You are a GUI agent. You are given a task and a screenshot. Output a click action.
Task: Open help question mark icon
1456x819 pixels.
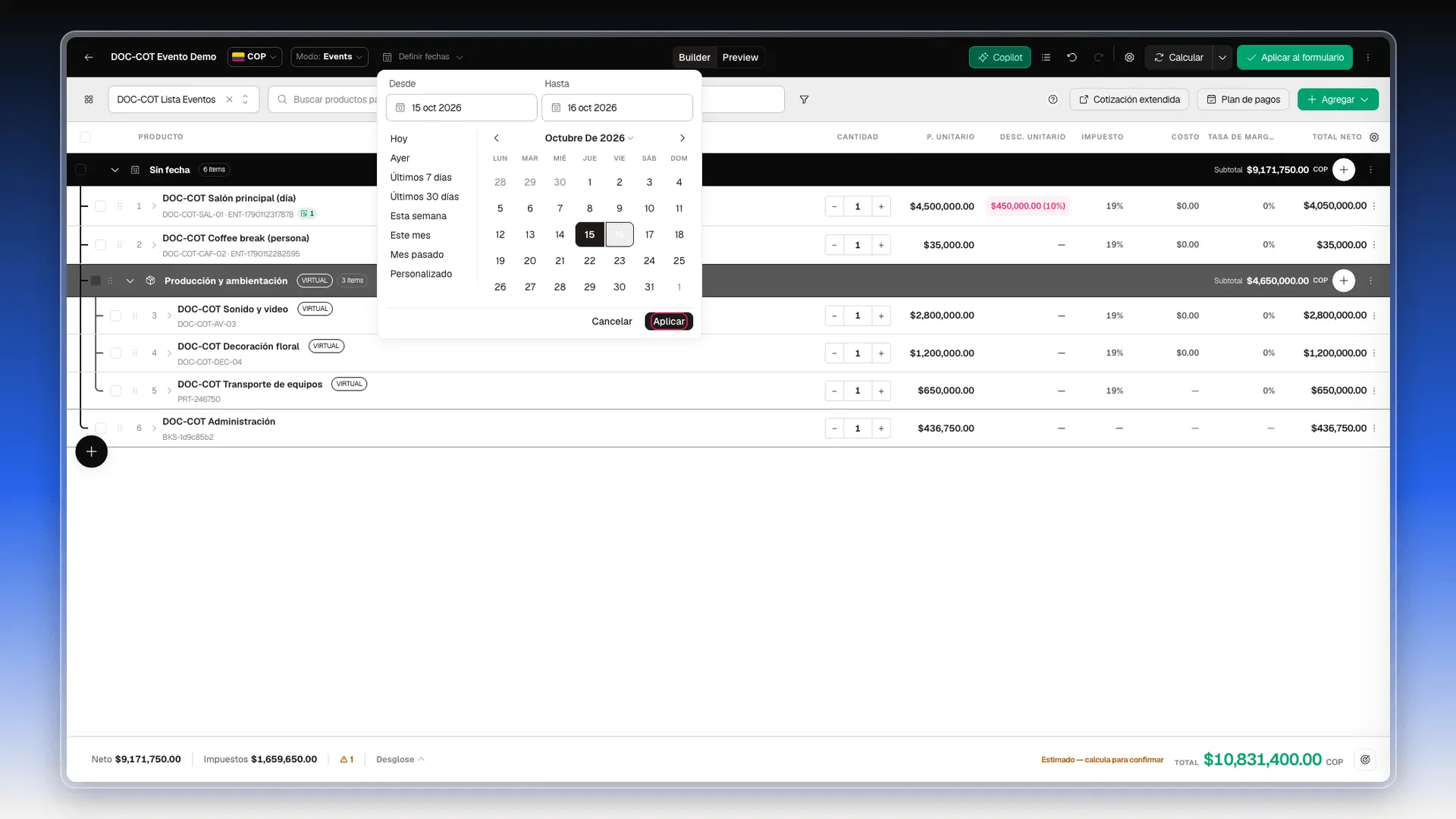coord(1053,99)
